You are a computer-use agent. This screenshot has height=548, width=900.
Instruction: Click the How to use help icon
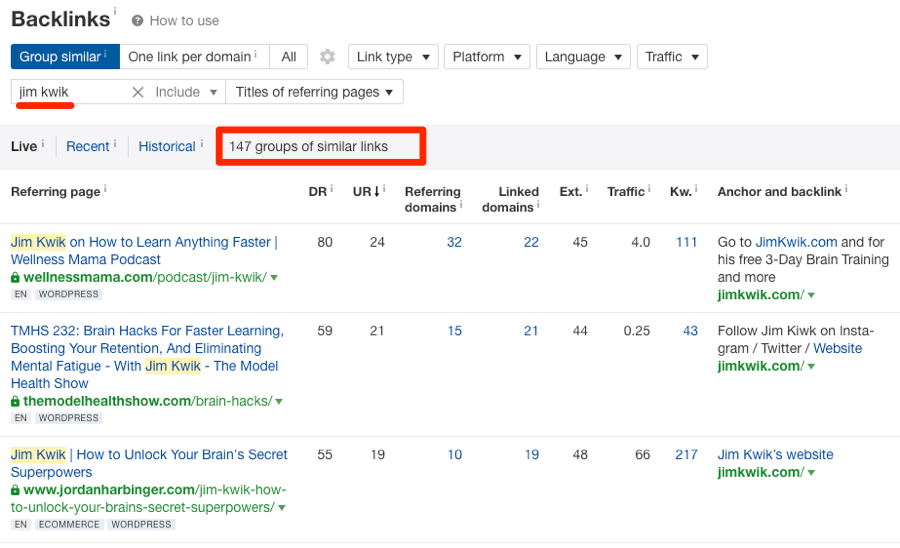(138, 21)
